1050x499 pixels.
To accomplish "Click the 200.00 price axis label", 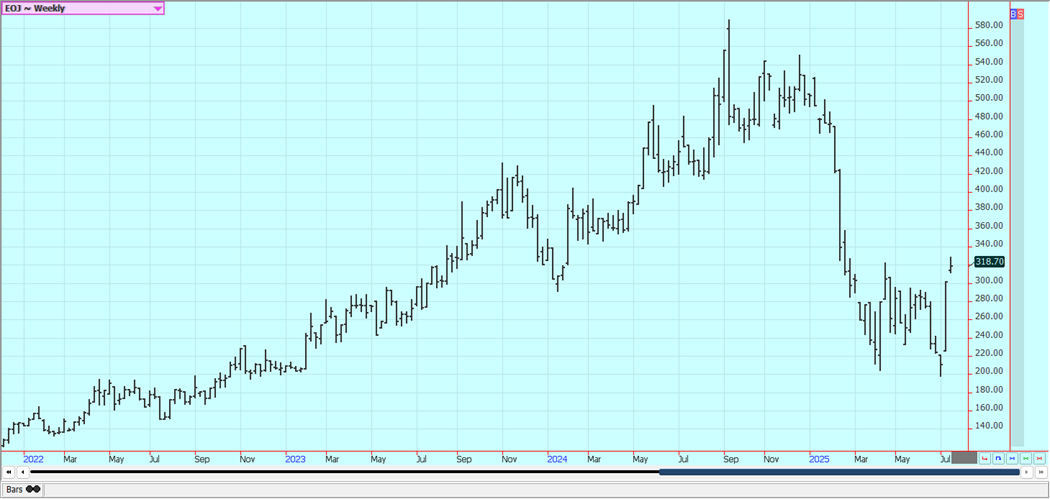I will 989,372.
